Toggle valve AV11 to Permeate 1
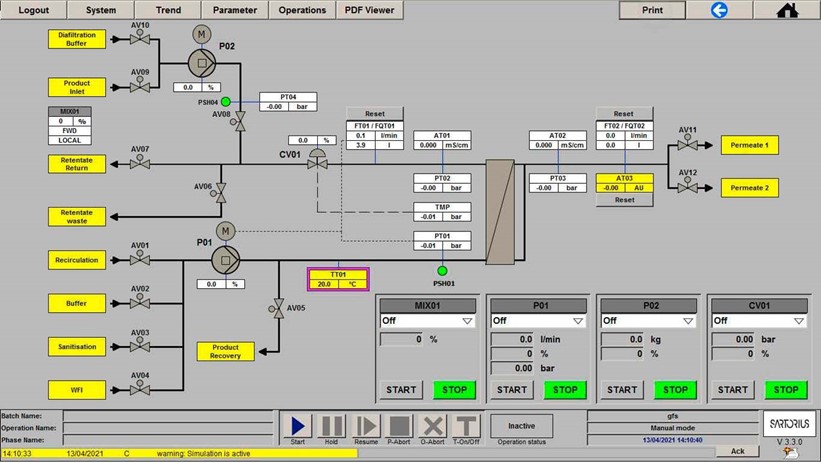The width and height of the screenshot is (821, 463). 687,145
